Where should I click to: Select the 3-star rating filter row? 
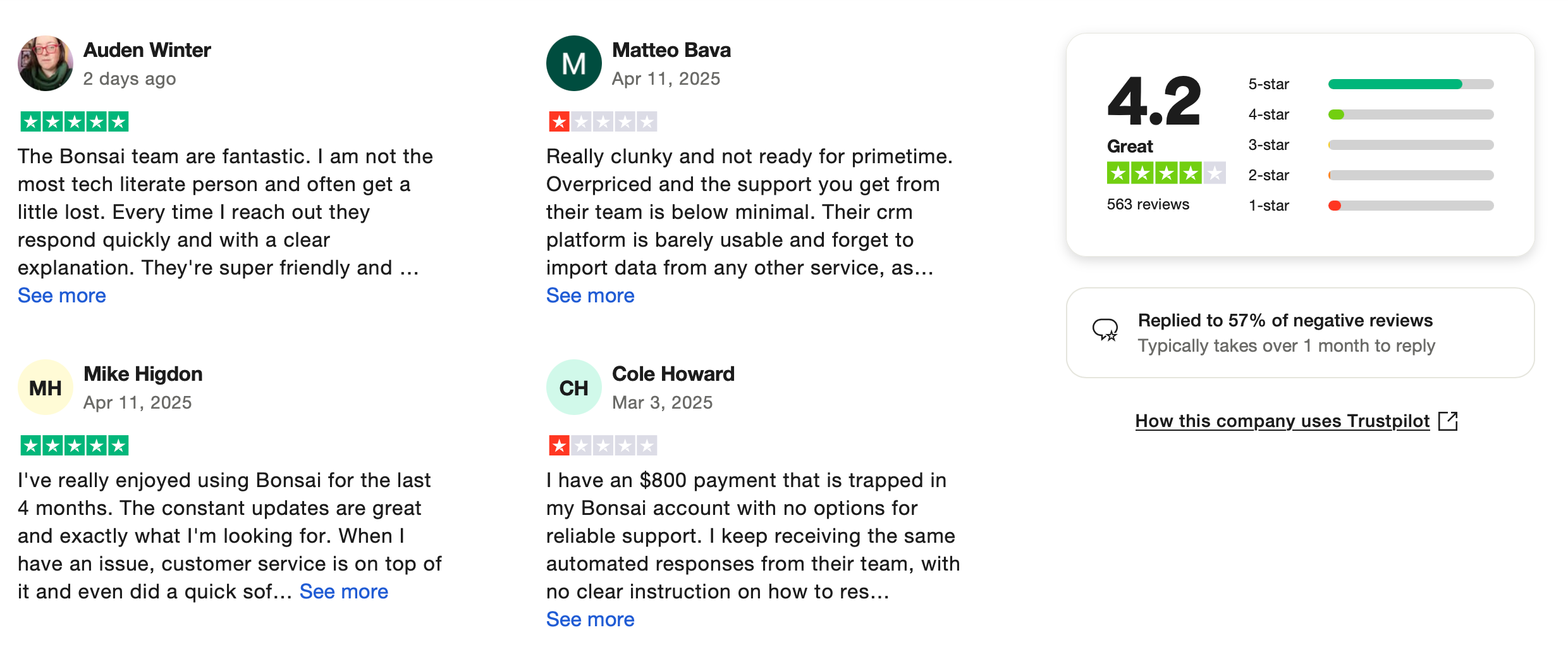point(1371,145)
